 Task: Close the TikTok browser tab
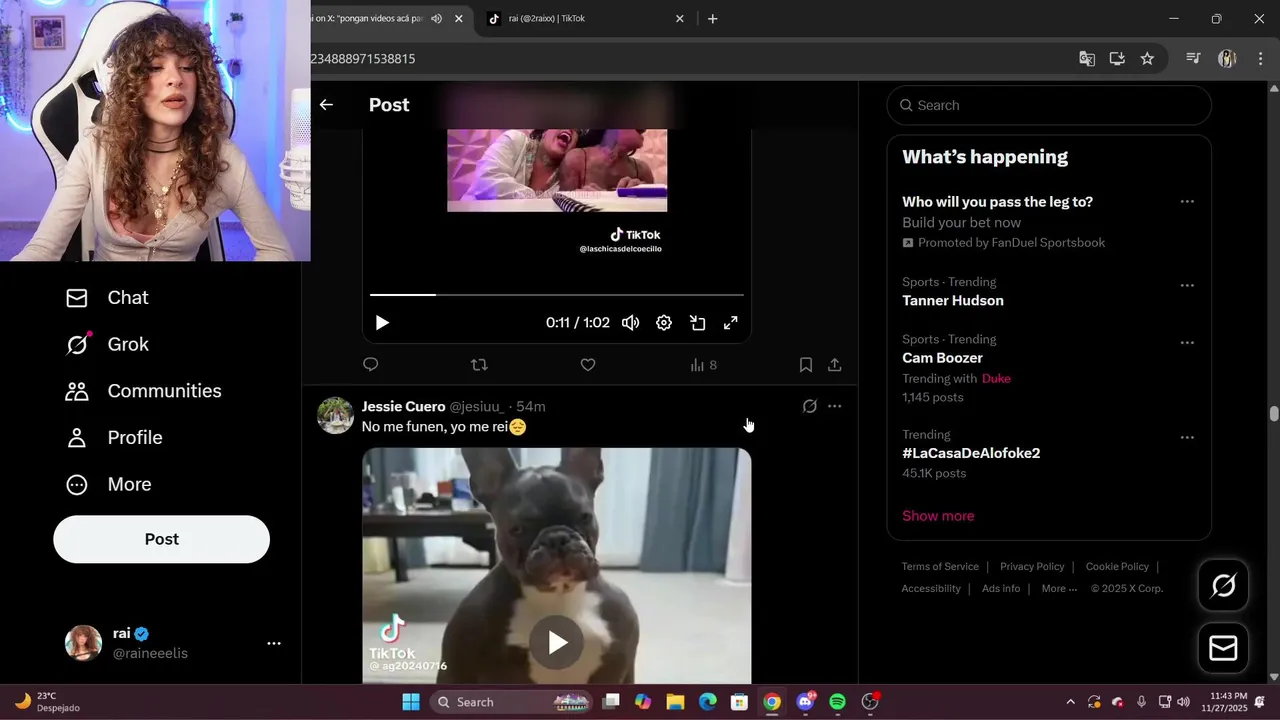click(x=680, y=18)
